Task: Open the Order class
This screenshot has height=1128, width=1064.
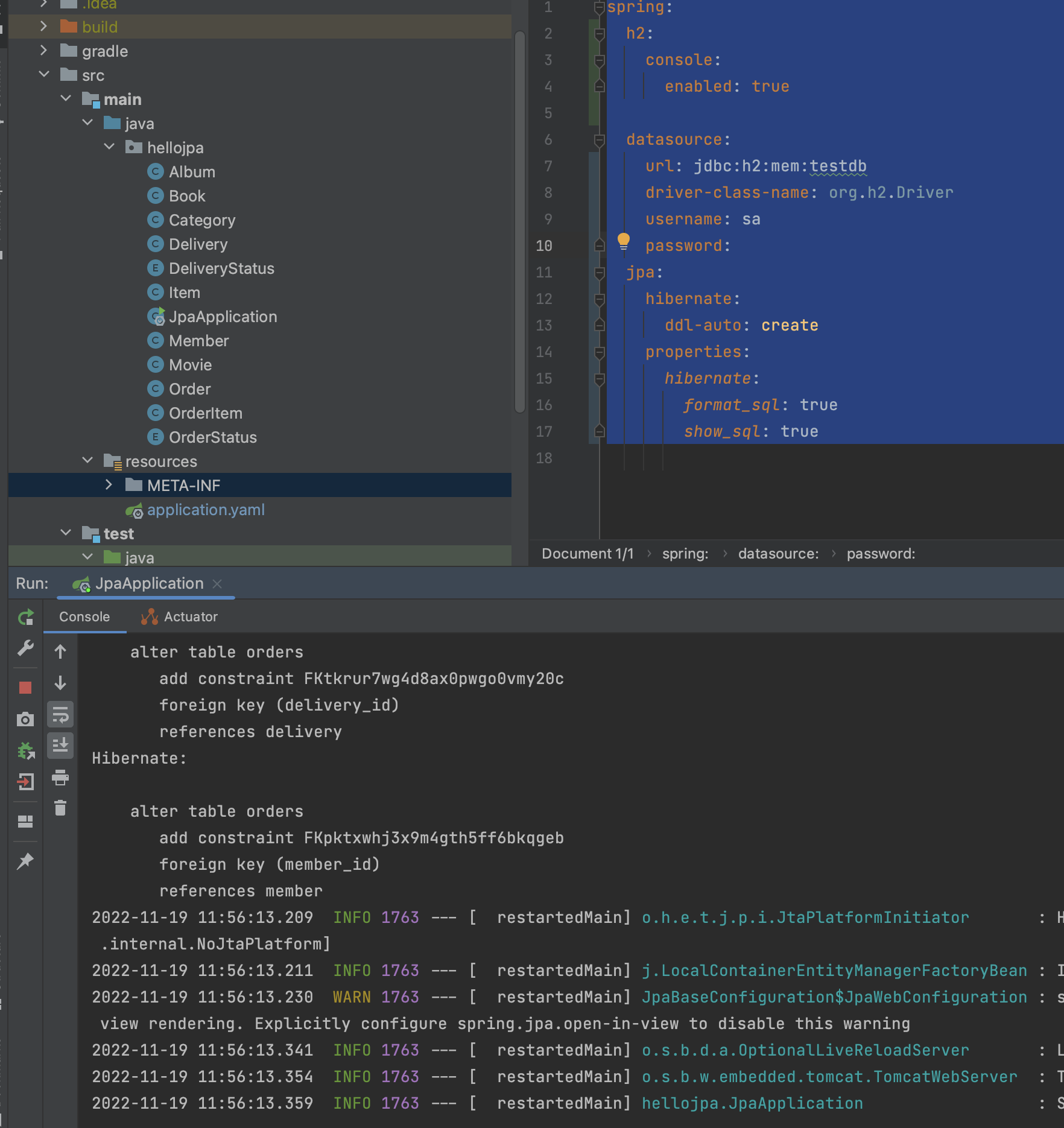Action: (x=189, y=389)
